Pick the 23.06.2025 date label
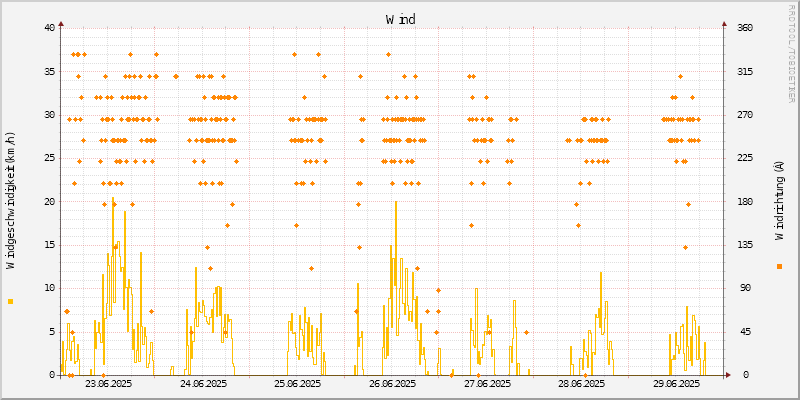The image size is (800, 400). 108,384
